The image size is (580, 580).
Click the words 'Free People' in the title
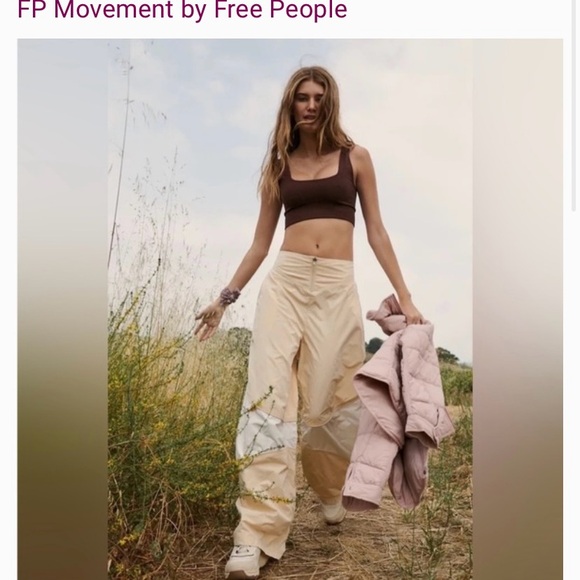280,10
